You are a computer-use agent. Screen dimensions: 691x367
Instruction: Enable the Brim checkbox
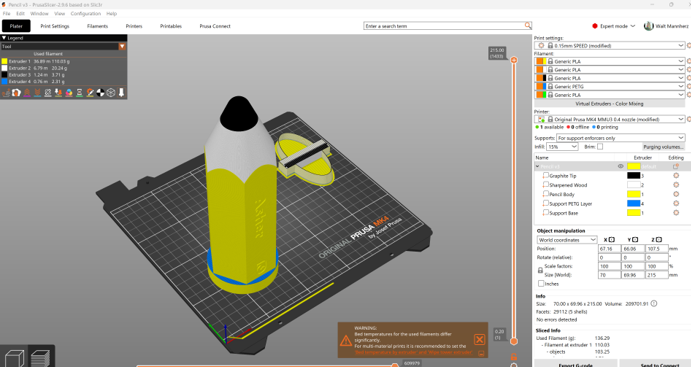600,147
